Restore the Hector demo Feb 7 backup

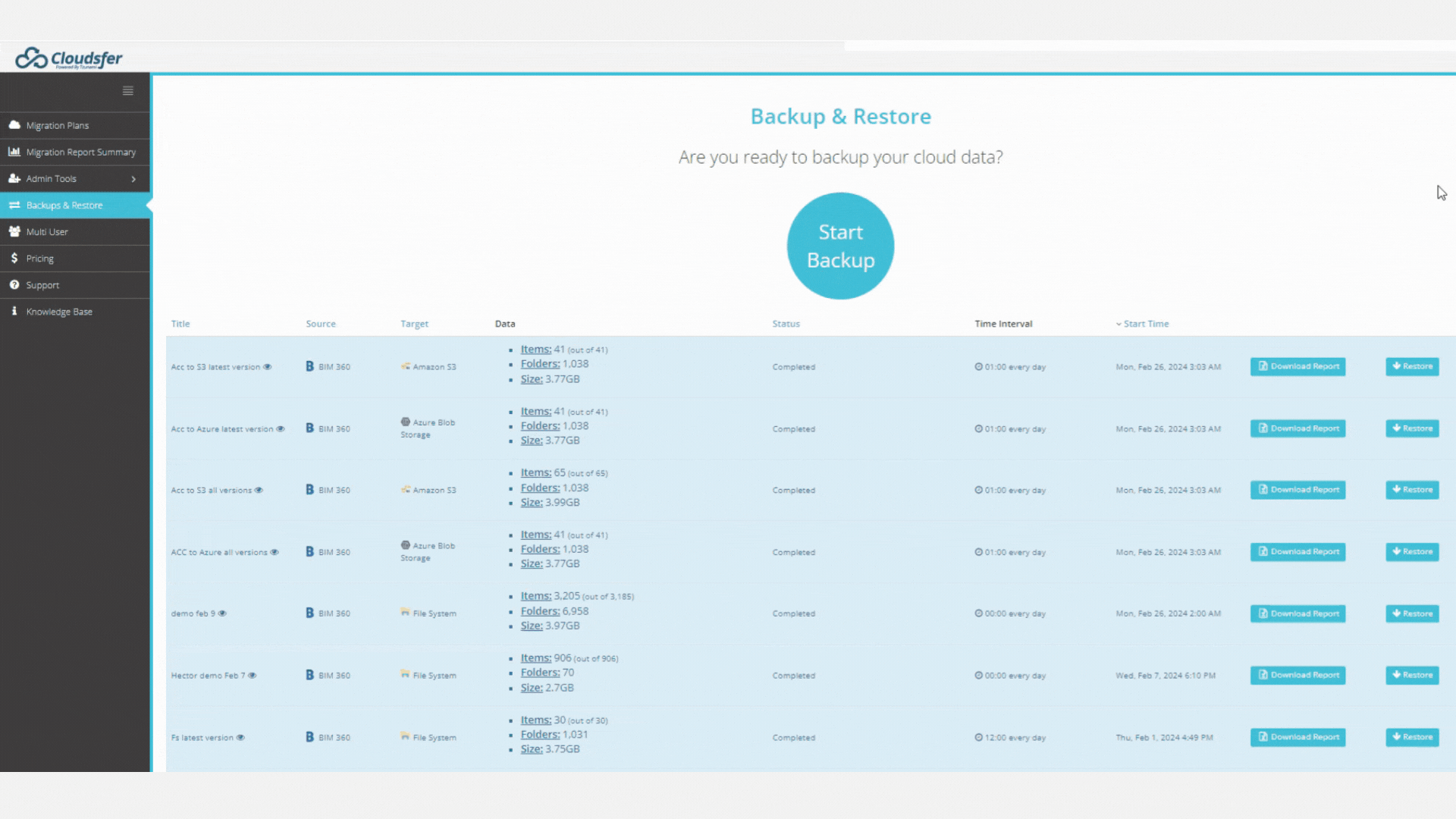coord(1411,675)
